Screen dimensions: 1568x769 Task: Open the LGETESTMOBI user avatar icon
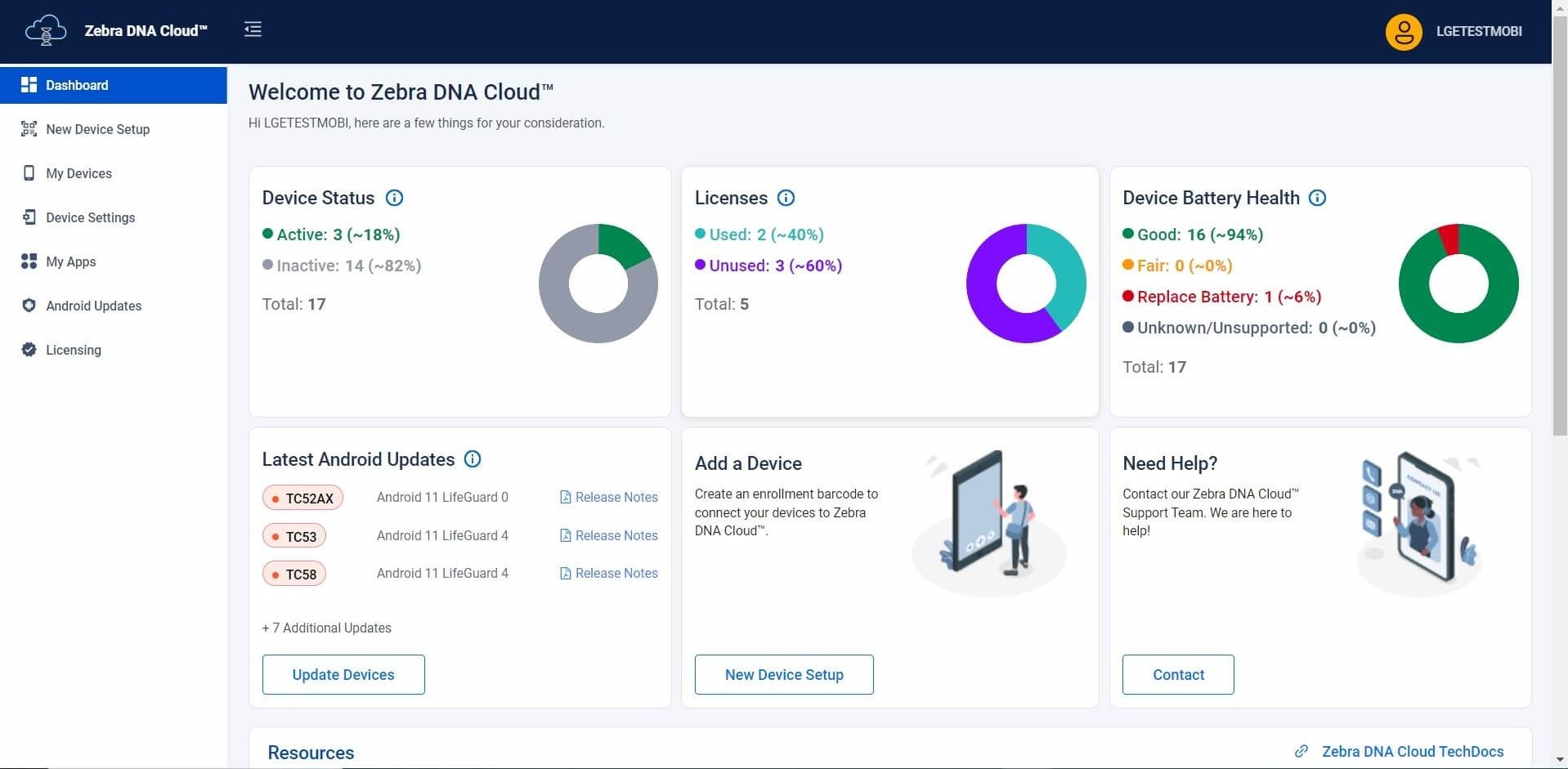(x=1403, y=32)
